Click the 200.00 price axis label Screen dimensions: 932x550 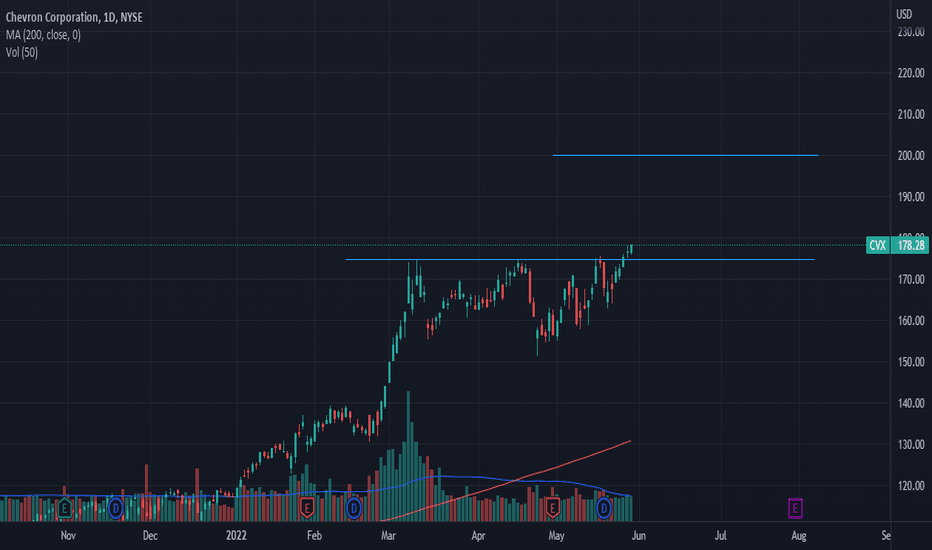[x=911, y=155]
